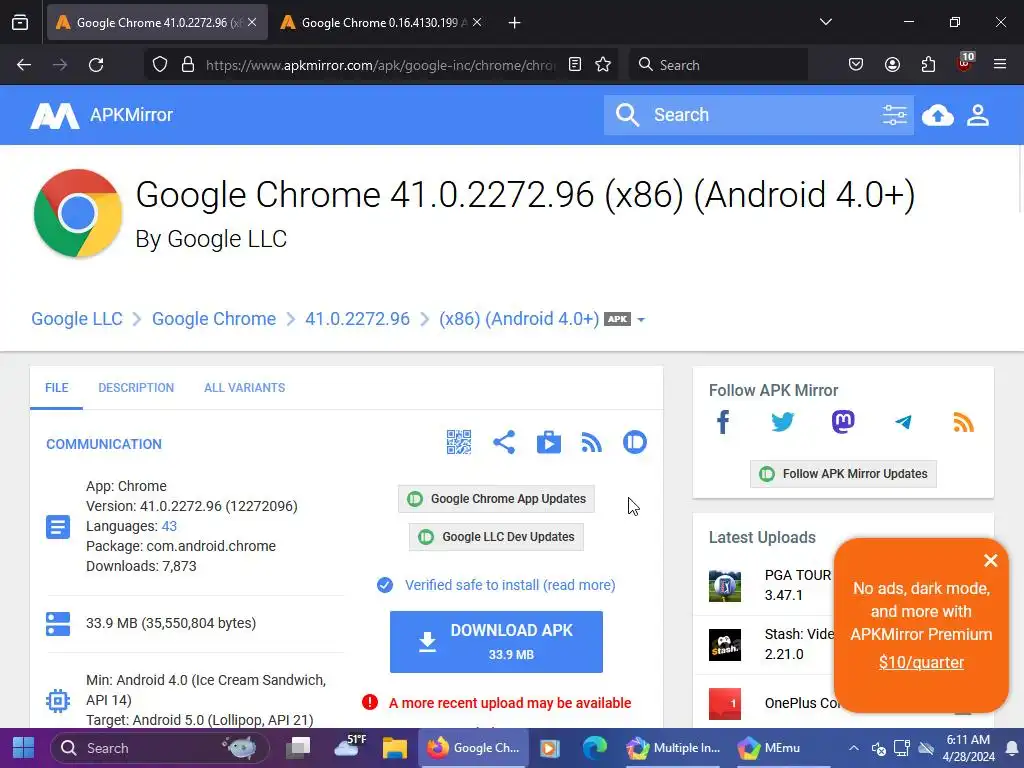Open the Firefox account icon
This screenshot has height=768, width=1024.
point(892,65)
